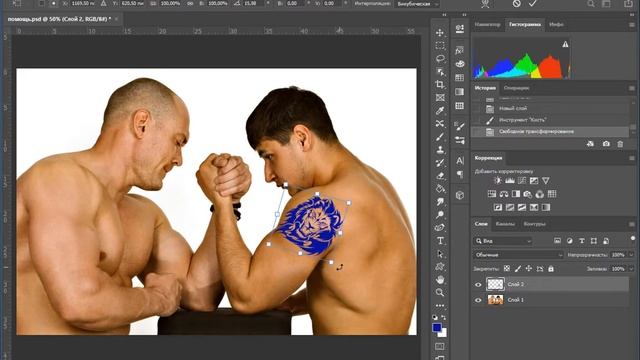Add Brightness/Contrast adjustment
Image resolution: width=640 pixels, height=360 pixels.
click(x=498, y=180)
